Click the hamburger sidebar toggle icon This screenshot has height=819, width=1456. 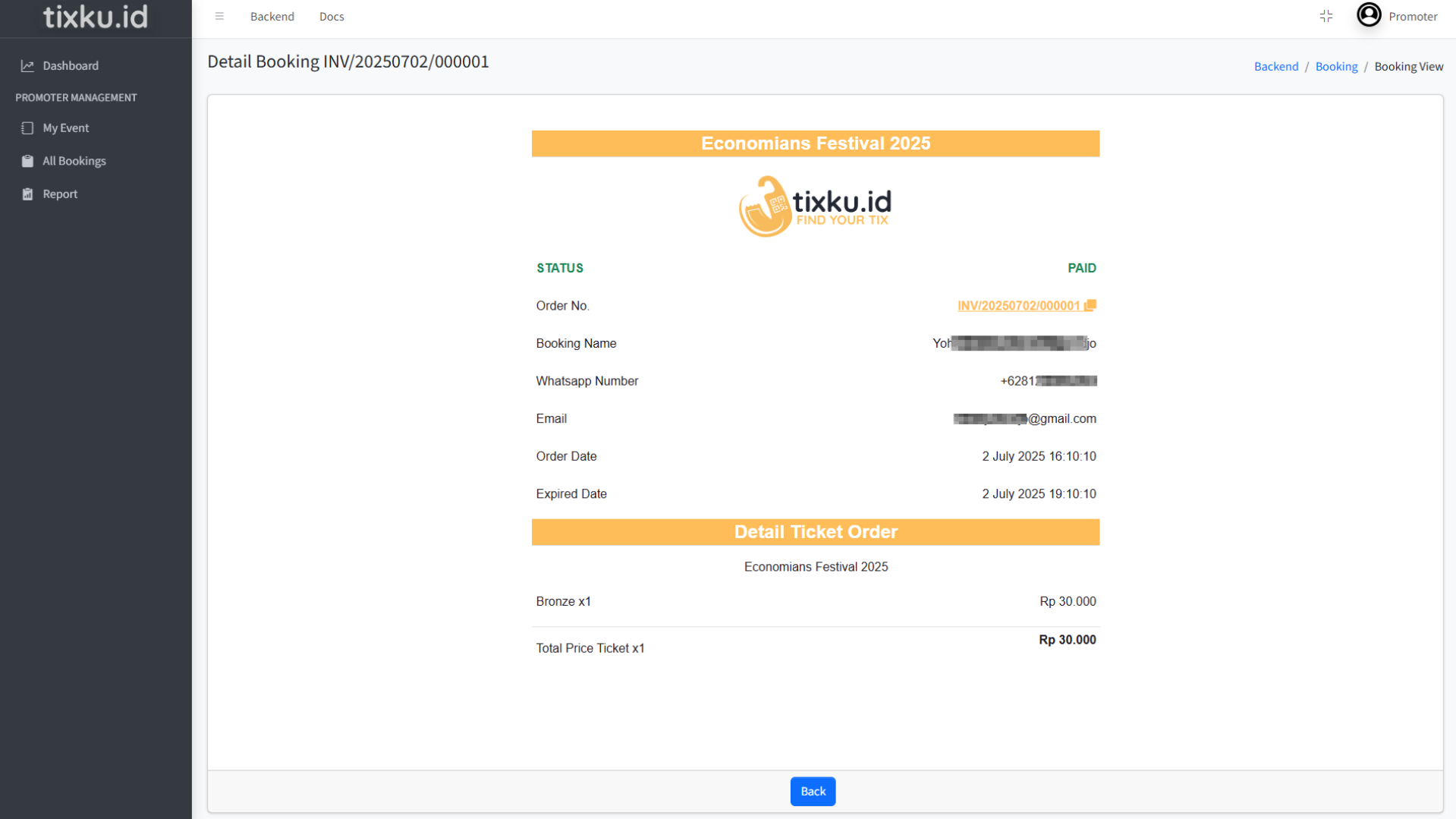pos(219,16)
